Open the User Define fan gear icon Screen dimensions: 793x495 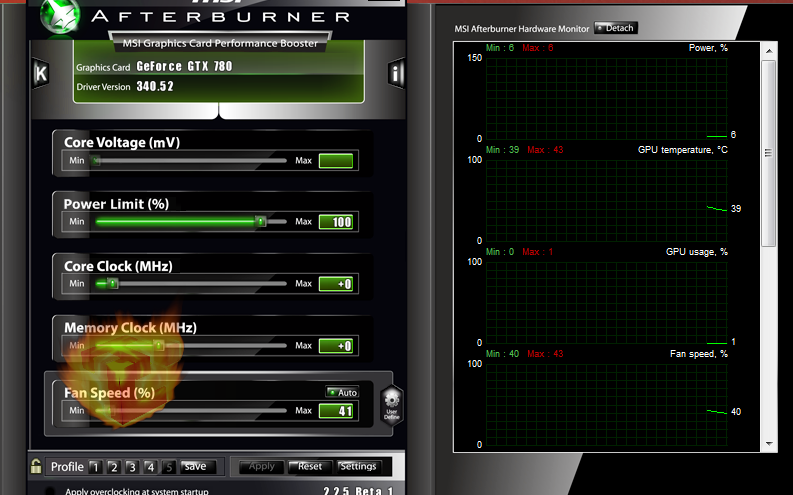[x=392, y=405]
